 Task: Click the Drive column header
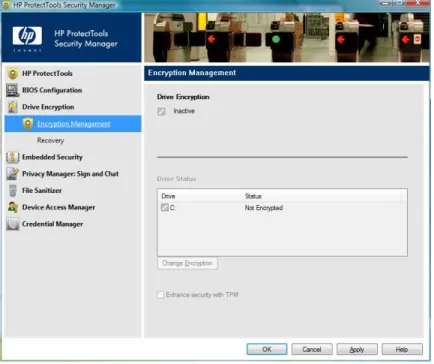coord(169,197)
